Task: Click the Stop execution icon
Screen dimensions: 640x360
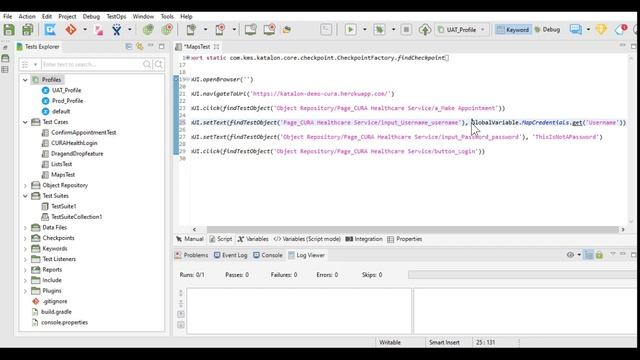Action: pos(406,29)
